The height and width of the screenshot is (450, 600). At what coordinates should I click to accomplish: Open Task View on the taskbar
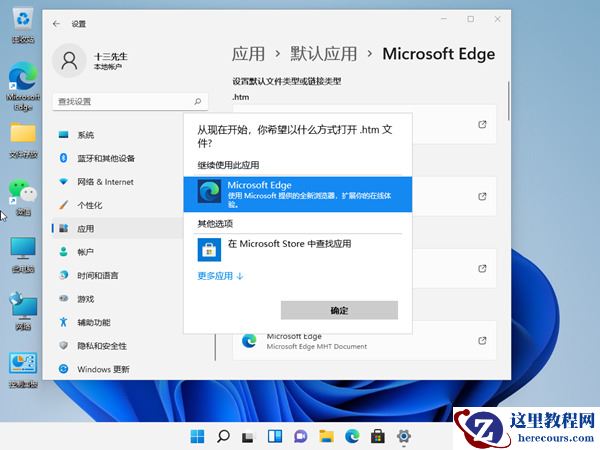pyautogui.click(x=249, y=436)
